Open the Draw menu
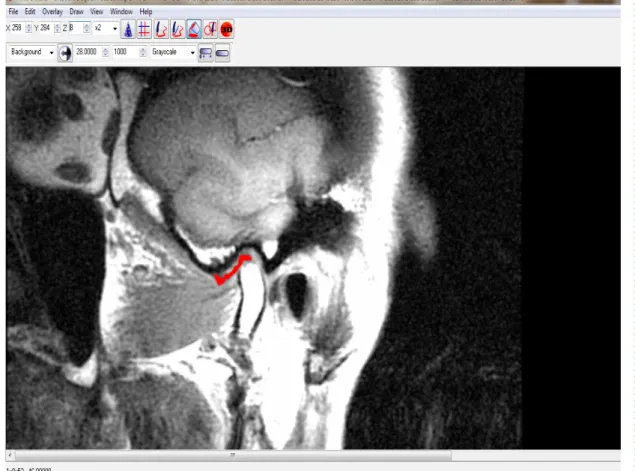The width and height of the screenshot is (635, 471). point(76,11)
